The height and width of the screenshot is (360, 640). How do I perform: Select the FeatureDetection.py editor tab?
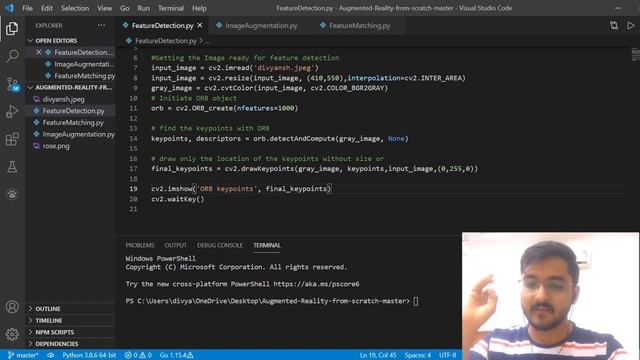point(162,25)
